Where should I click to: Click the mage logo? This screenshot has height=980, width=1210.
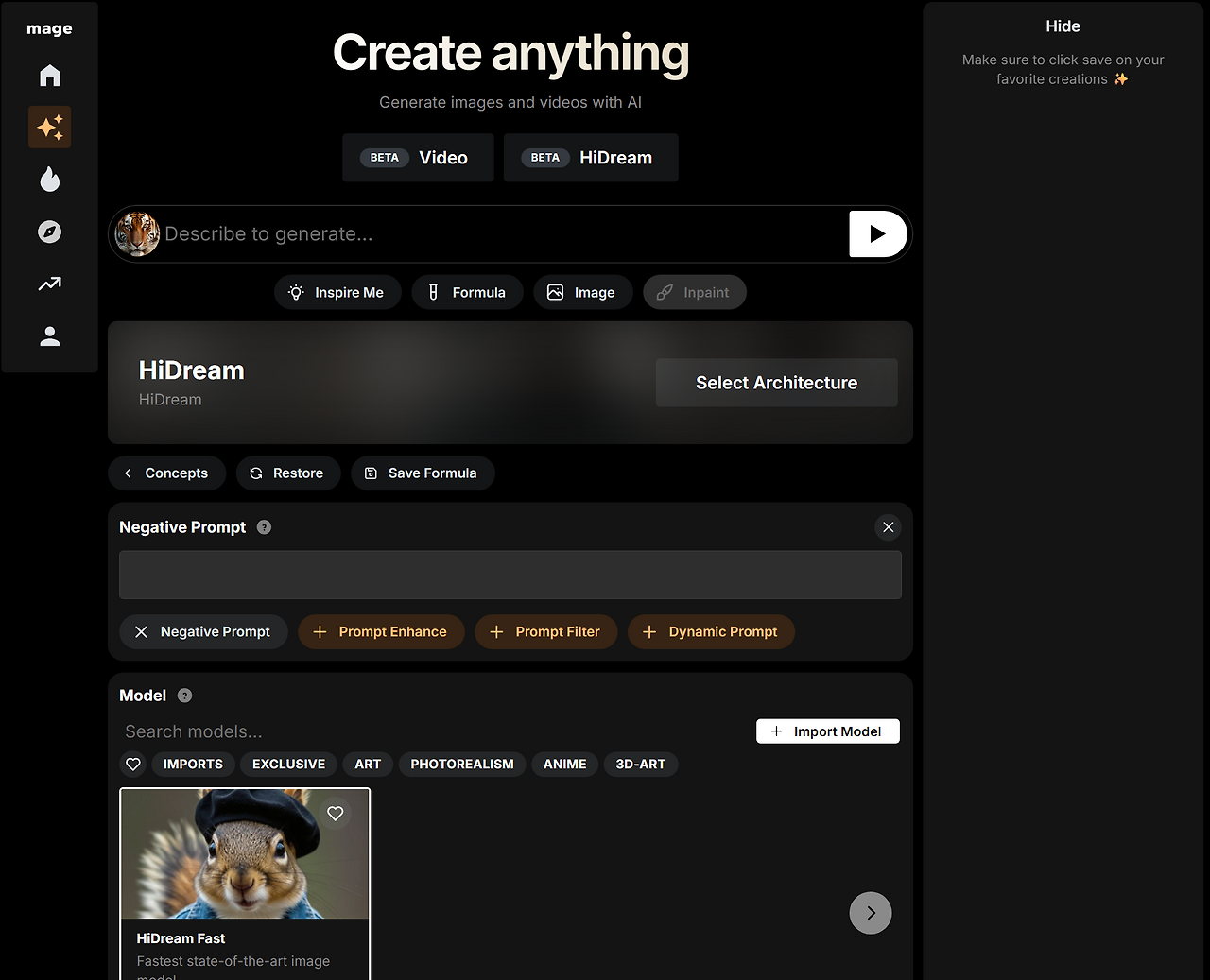[x=49, y=28]
